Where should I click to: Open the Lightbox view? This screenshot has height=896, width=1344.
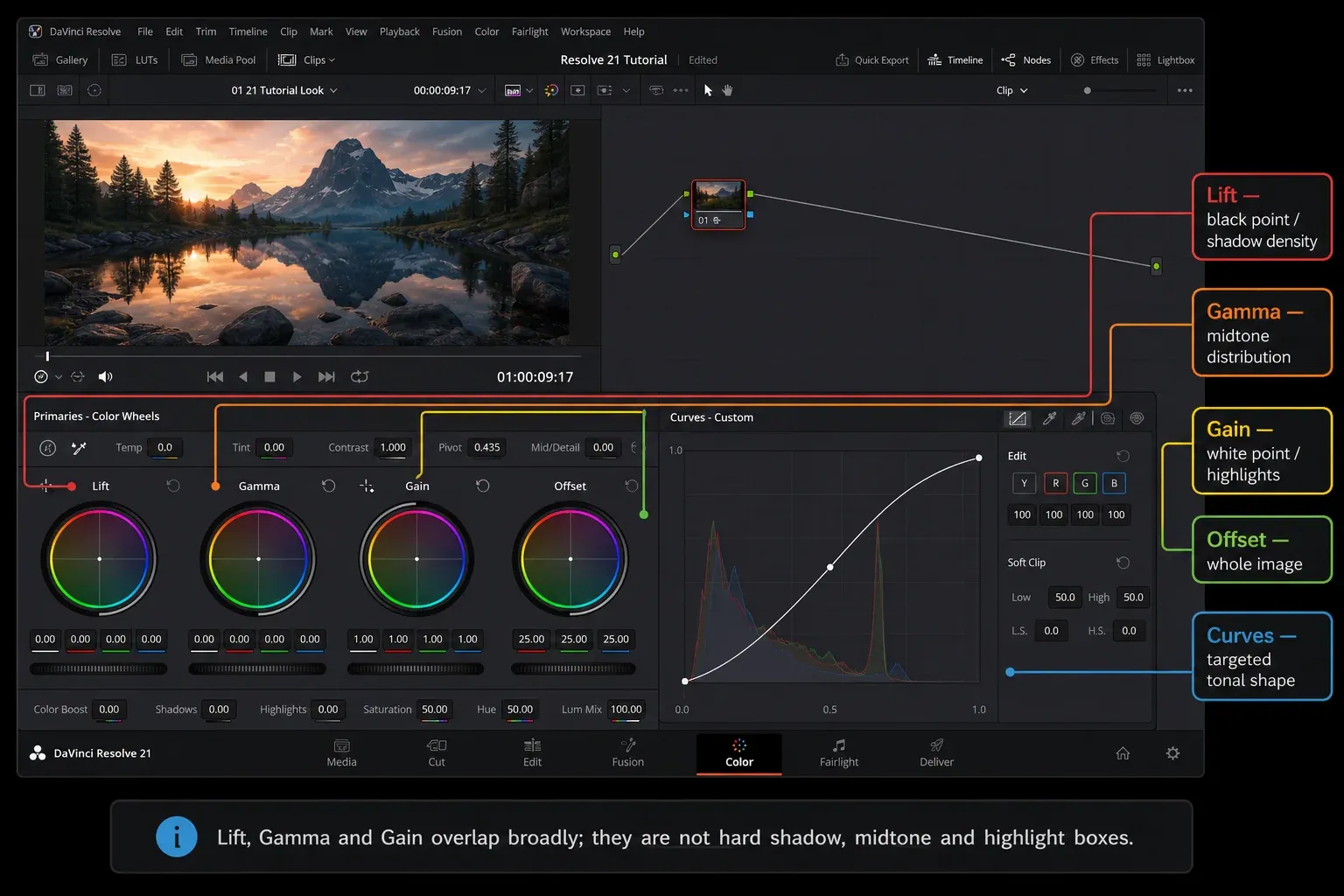click(x=1165, y=59)
